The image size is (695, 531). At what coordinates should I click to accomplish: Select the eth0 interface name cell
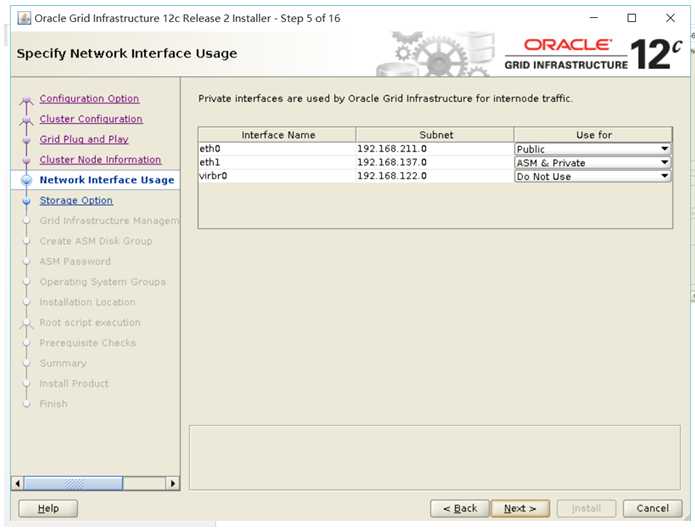pyautogui.click(x=277, y=149)
